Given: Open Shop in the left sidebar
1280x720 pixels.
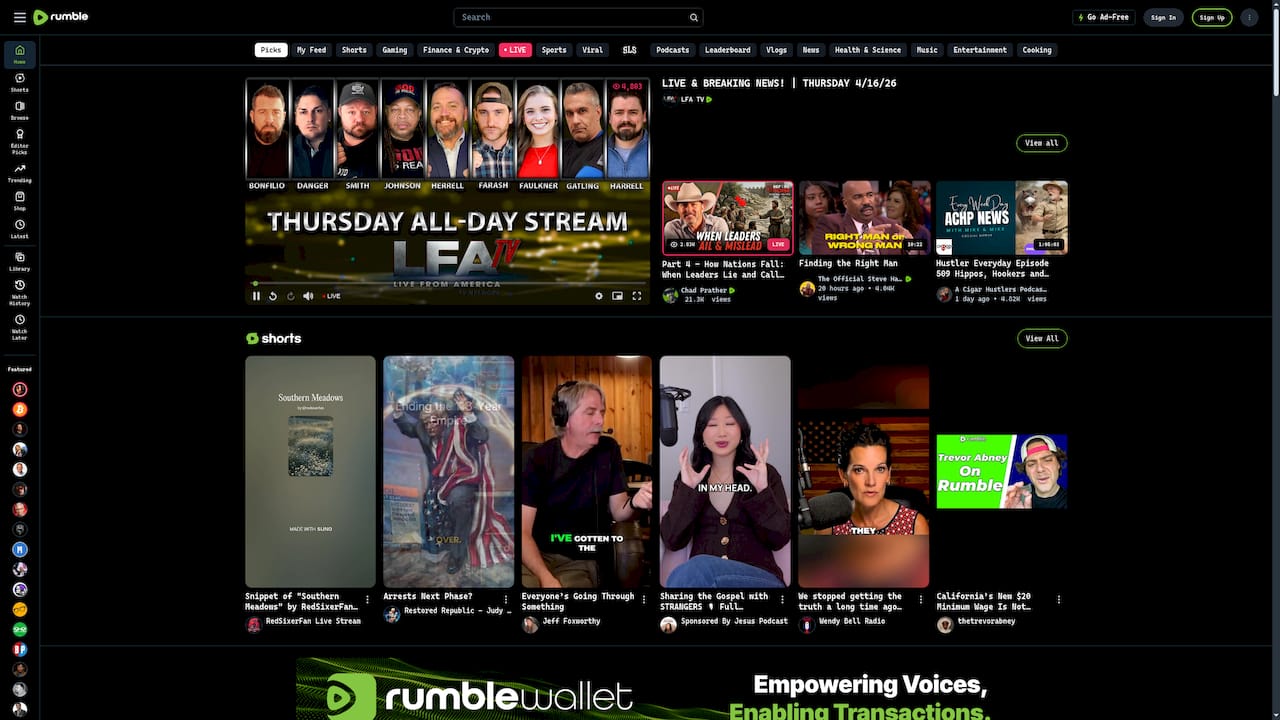Looking at the screenshot, I should tap(19, 201).
